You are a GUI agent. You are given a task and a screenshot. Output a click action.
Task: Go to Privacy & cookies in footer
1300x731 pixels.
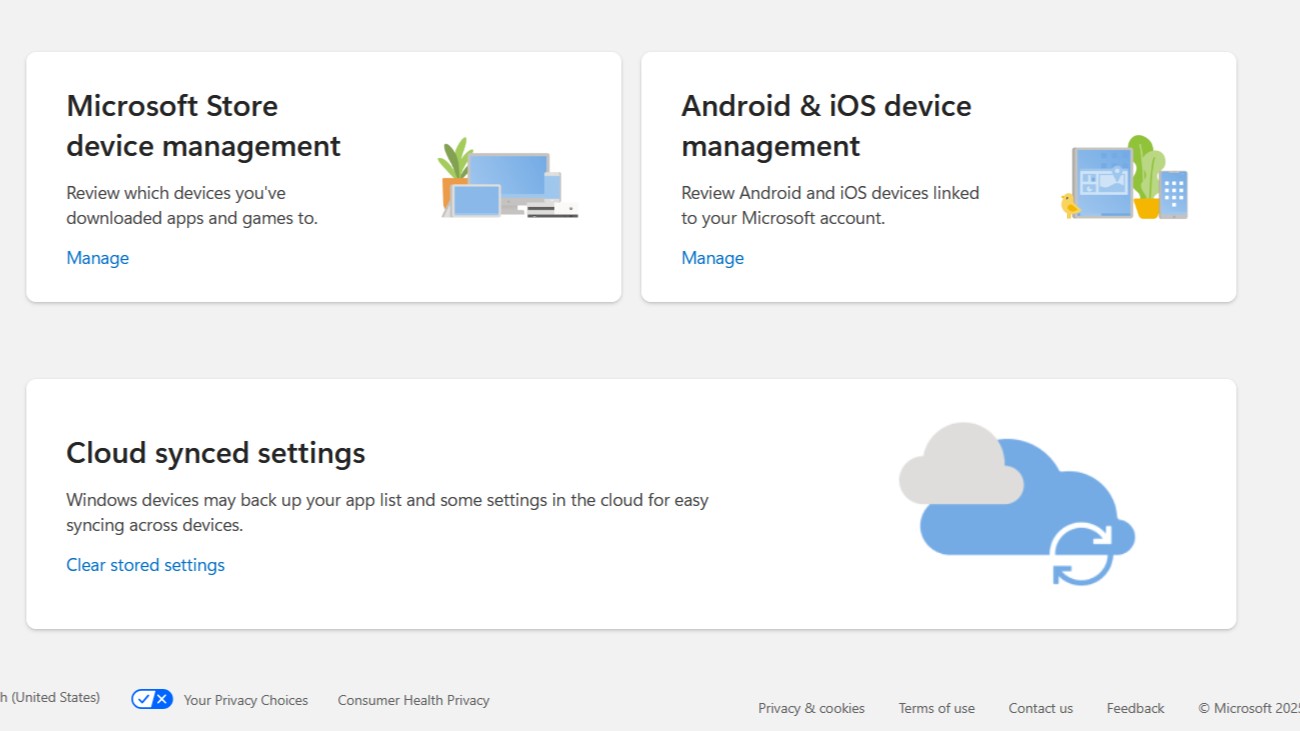pos(811,708)
